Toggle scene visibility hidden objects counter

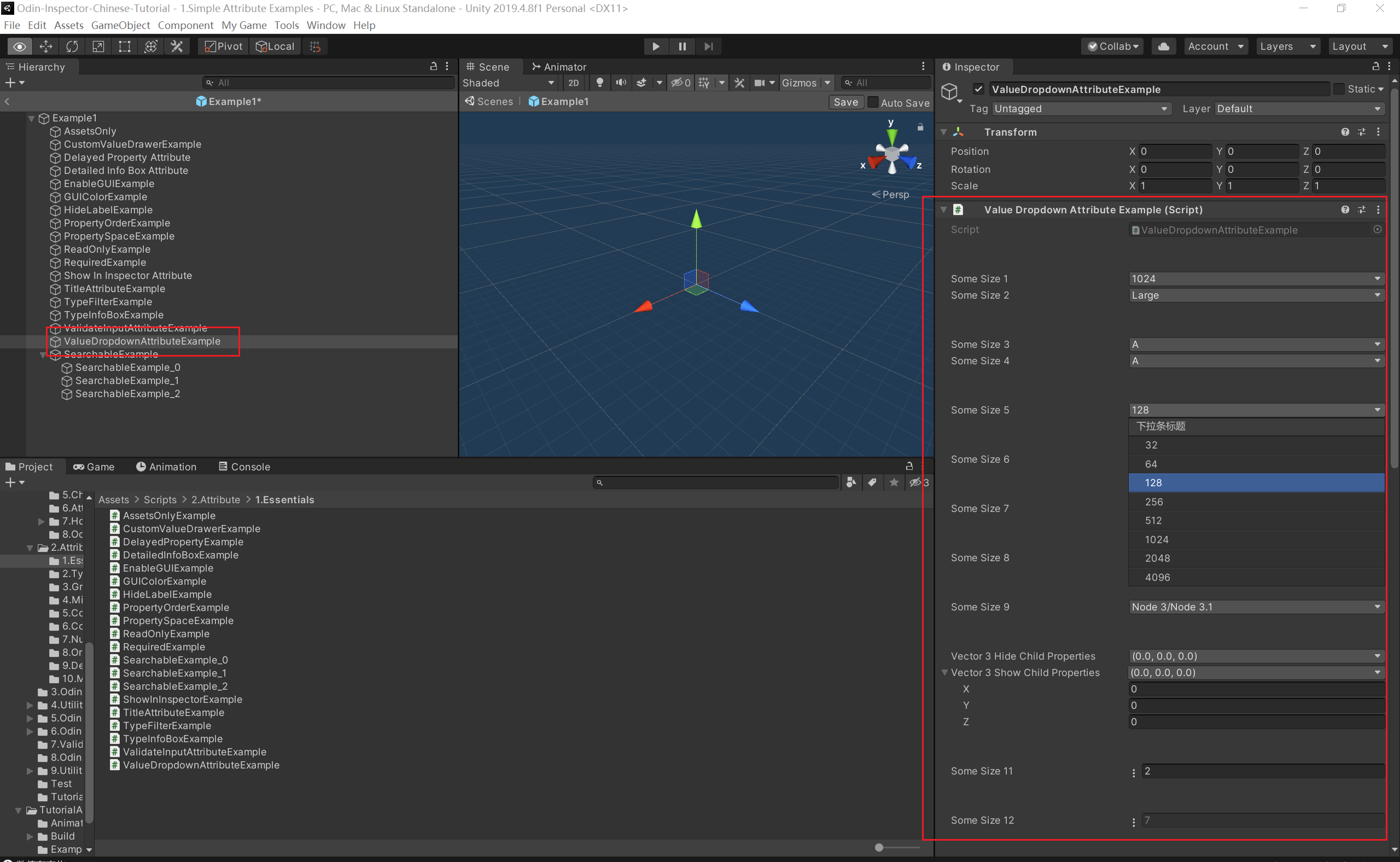click(681, 83)
